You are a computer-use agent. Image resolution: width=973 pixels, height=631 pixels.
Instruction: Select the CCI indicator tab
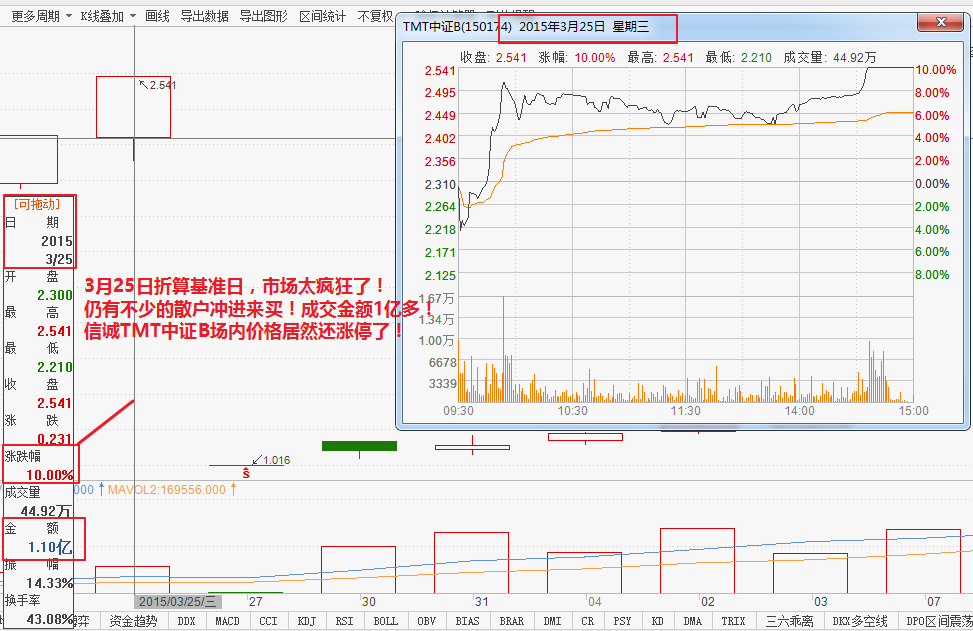pyautogui.click(x=268, y=621)
